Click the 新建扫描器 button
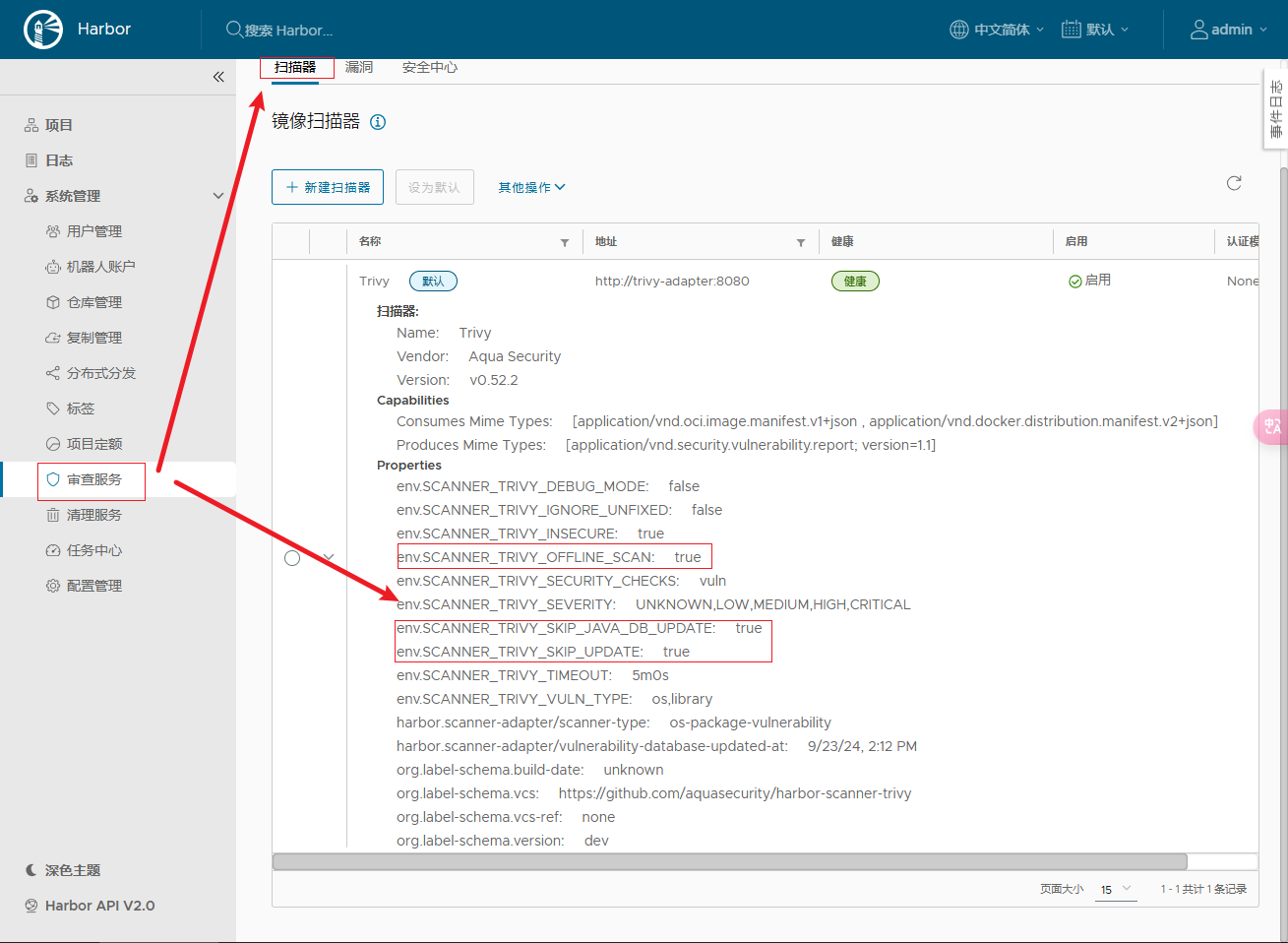Viewport: 1288px width, 943px height. pyautogui.click(x=328, y=187)
